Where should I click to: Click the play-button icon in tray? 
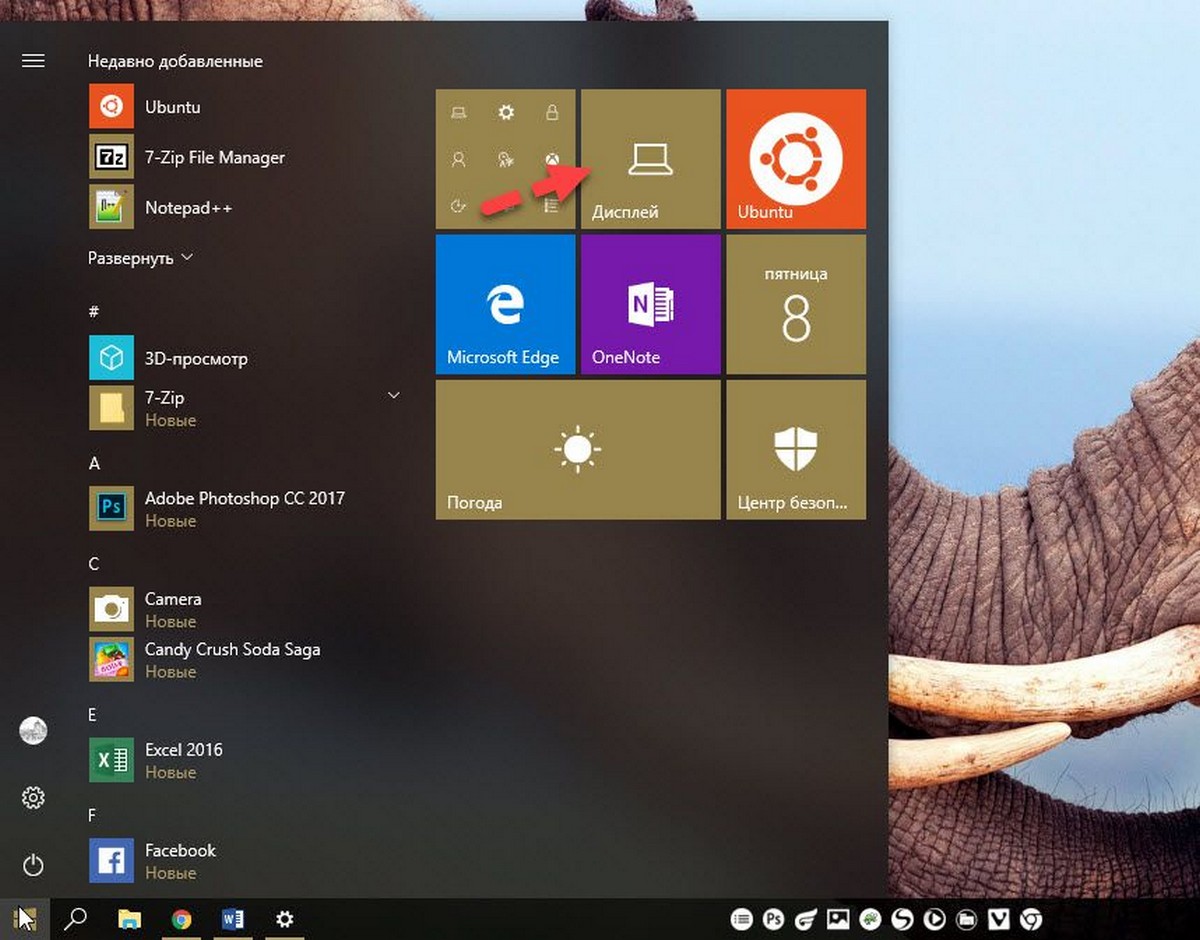pos(934,918)
